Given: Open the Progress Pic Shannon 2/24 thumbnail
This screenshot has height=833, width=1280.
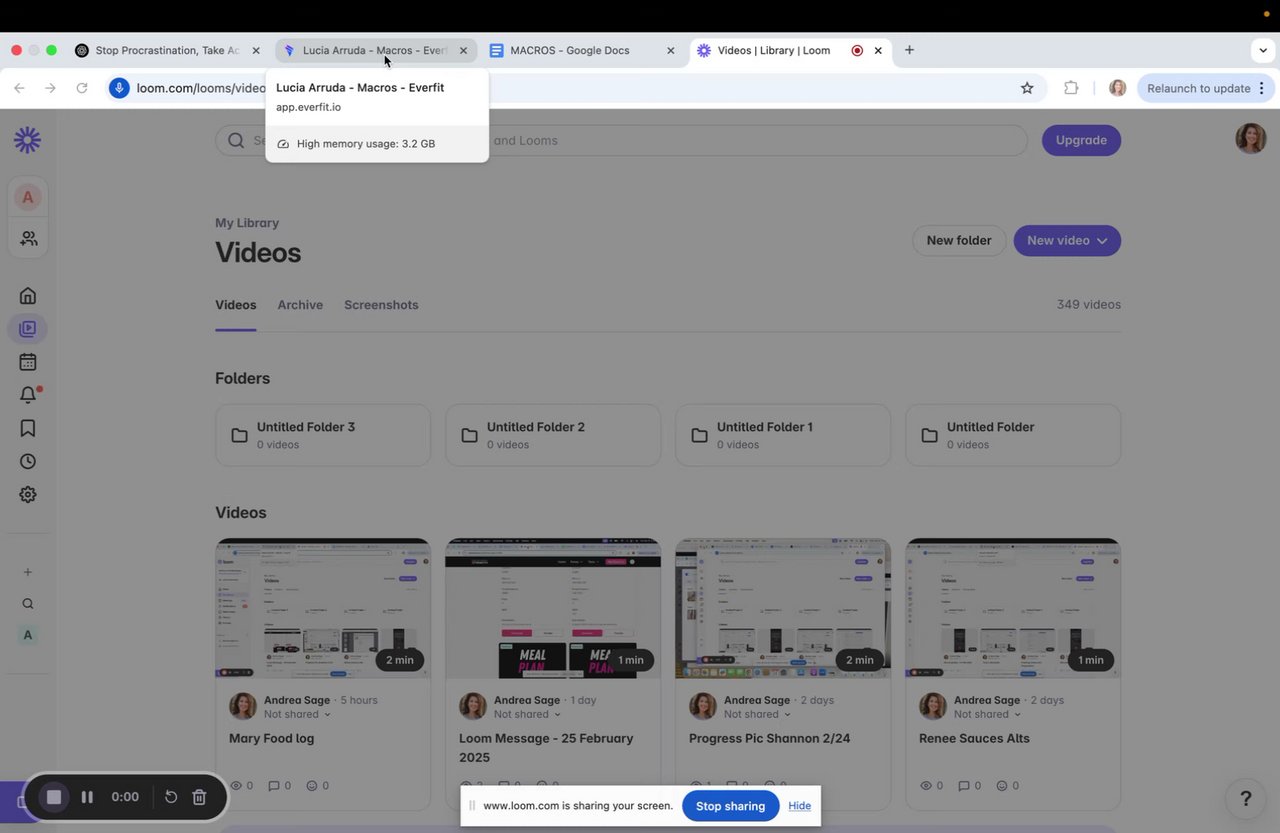Looking at the screenshot, I should pos(783,608).
